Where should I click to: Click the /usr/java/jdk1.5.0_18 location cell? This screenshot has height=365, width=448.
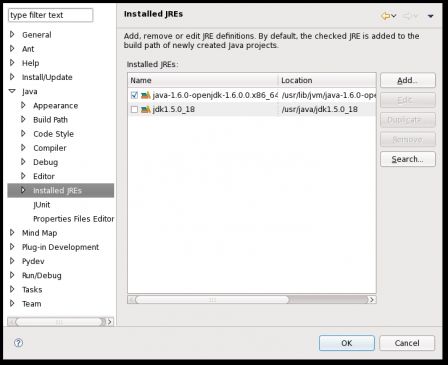coord(320,109)
